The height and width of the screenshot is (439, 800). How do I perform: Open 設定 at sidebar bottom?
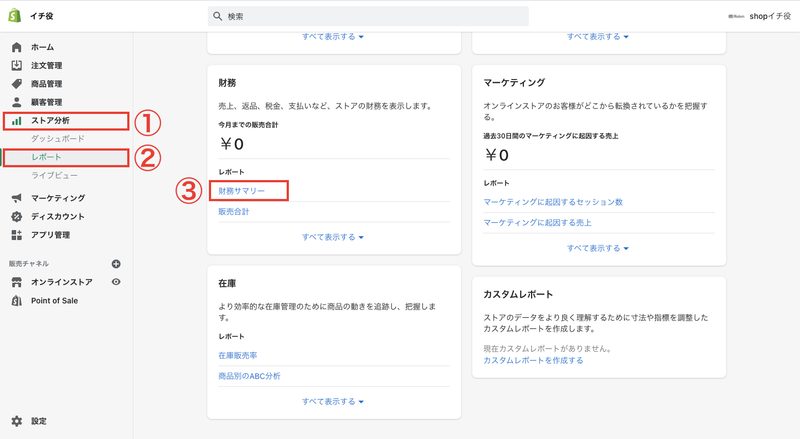click(39, 421)
